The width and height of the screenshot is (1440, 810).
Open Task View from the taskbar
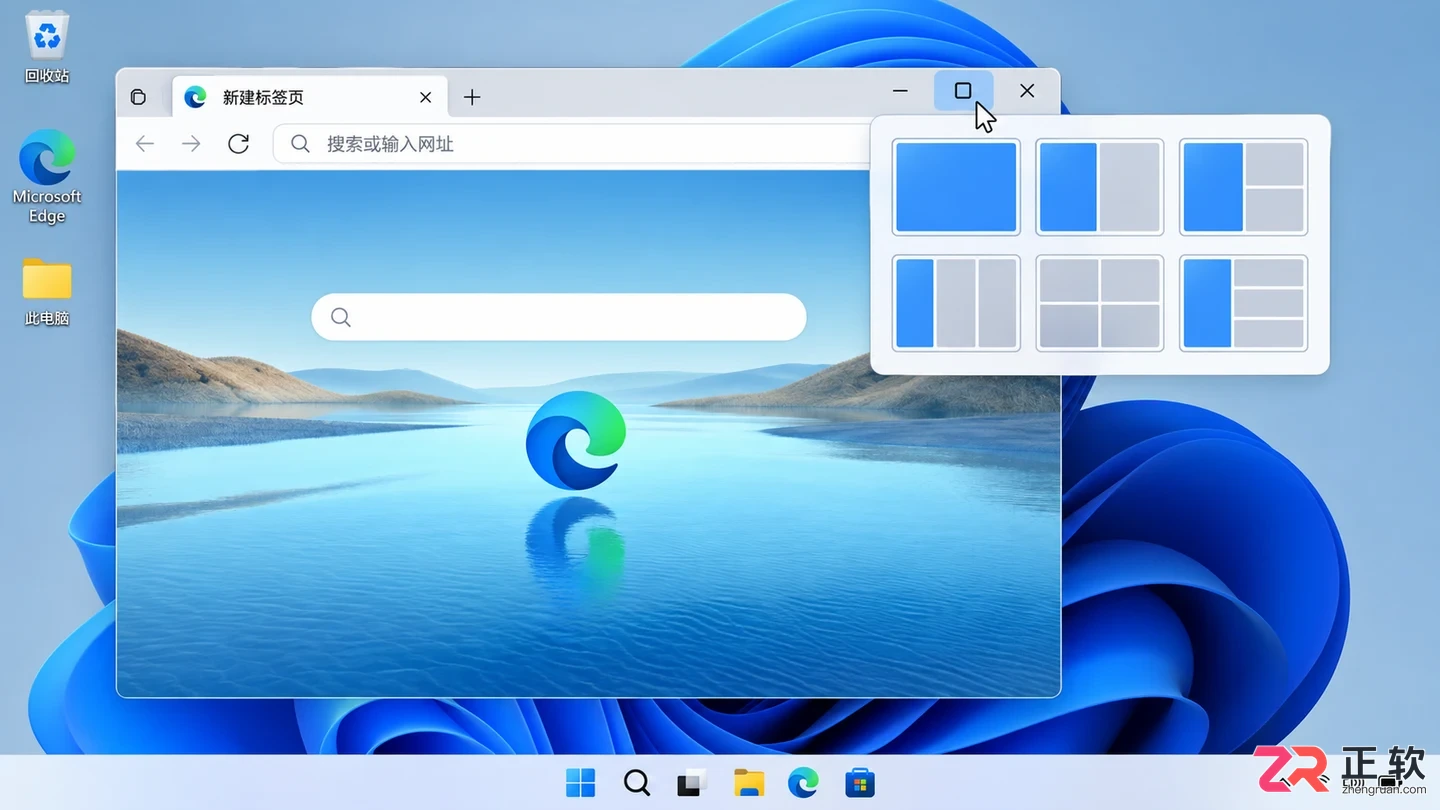692,783
